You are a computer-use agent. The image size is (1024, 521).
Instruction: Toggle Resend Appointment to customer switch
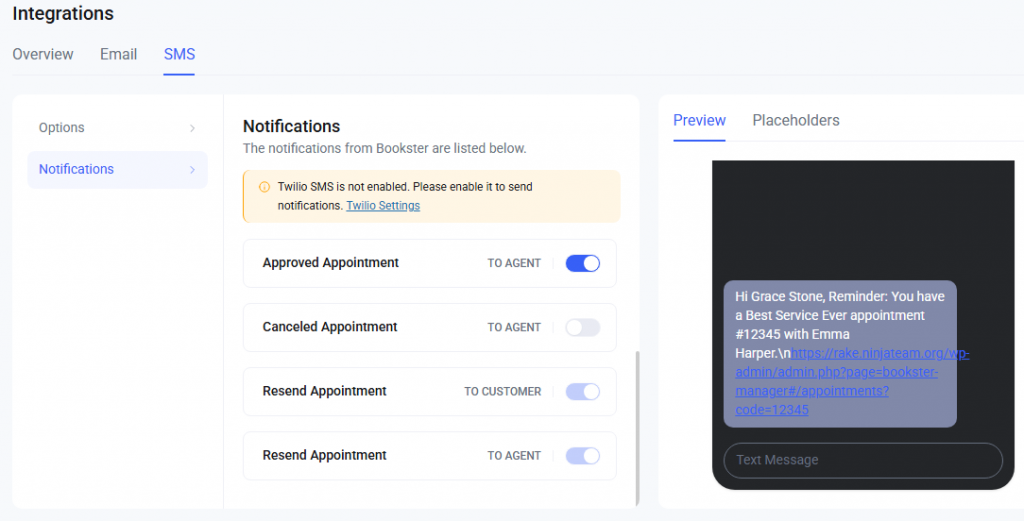point(583,391)
